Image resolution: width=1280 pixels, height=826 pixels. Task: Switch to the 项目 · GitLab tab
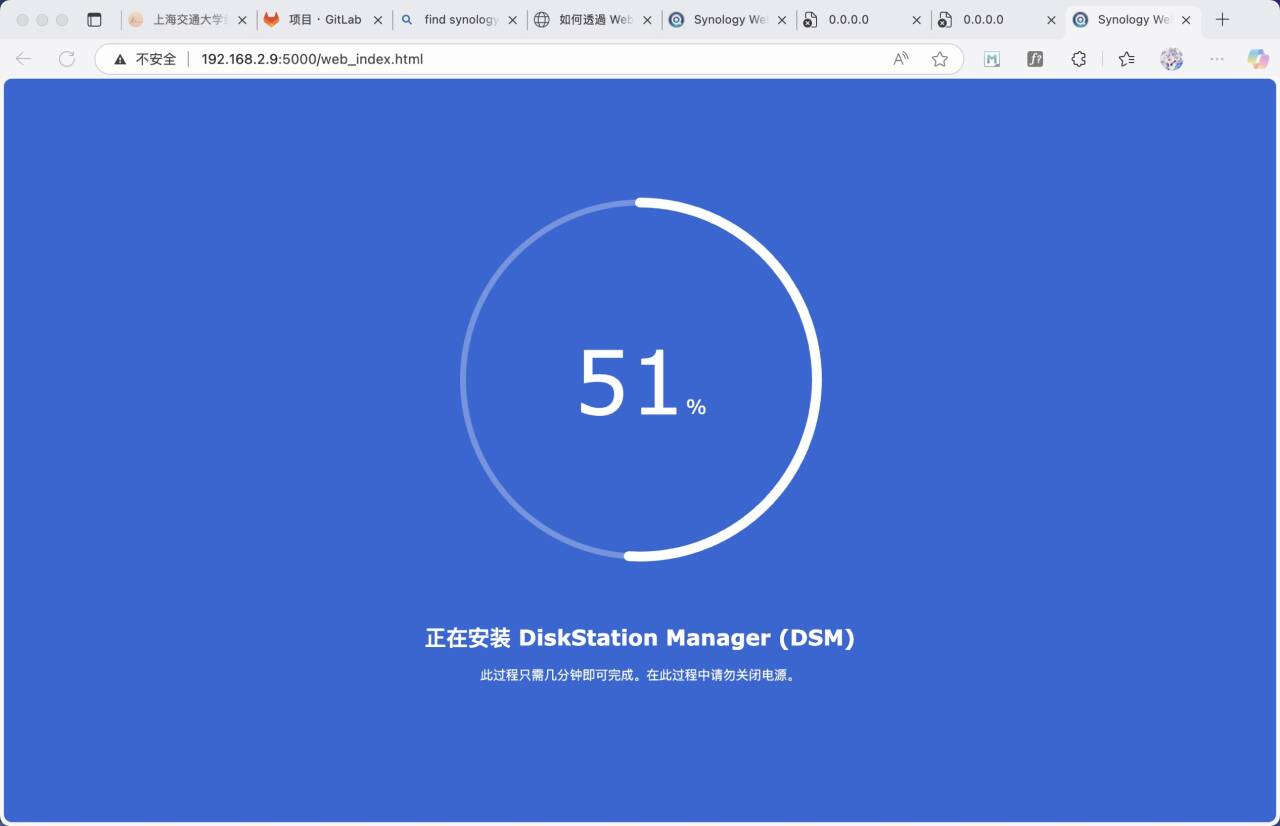(324, 20)
